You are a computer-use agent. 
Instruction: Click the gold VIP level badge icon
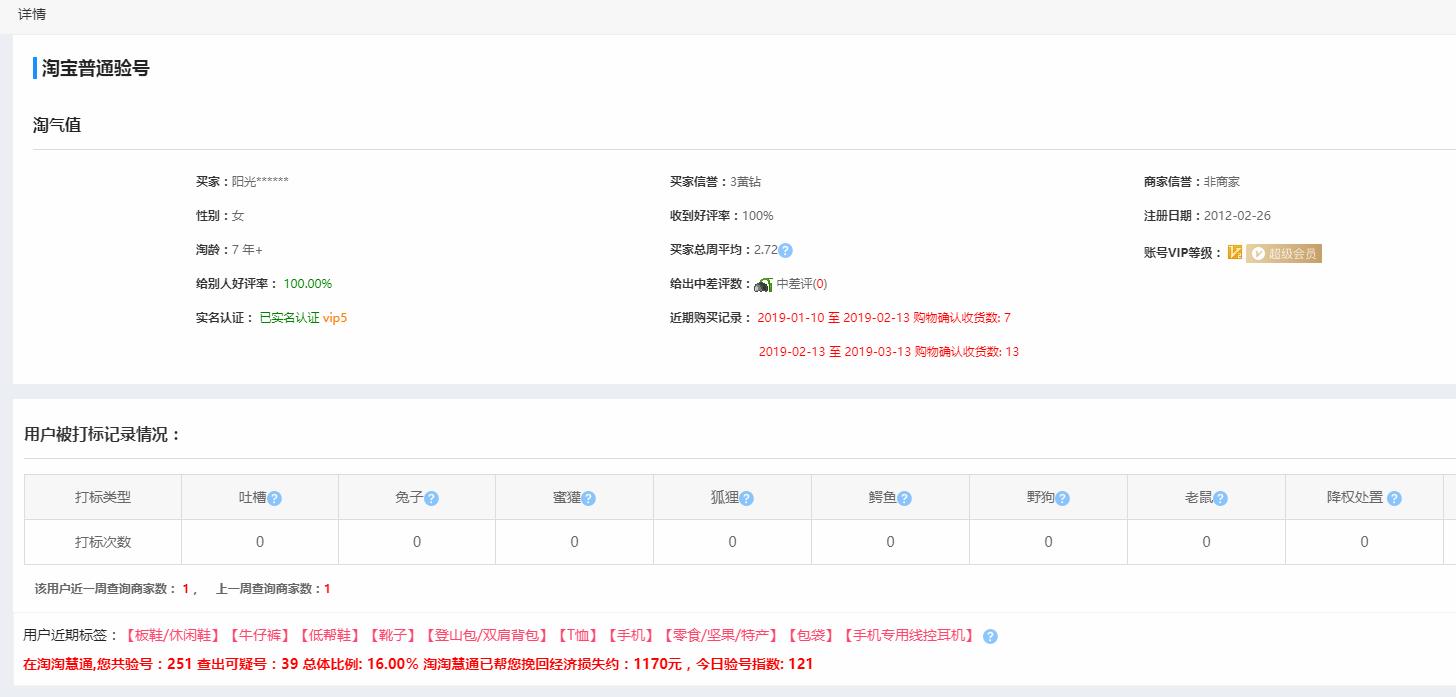(x=1237, y=253)
